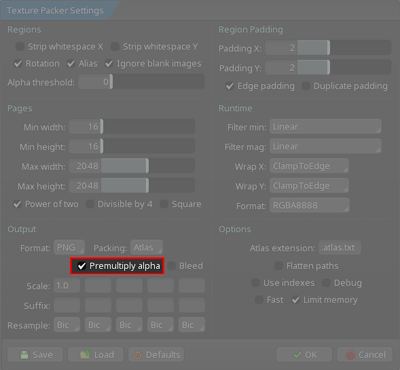Click the Atlas extension text field
The width and height of the screenshot is (400, 370).
(x=340, y=248)
